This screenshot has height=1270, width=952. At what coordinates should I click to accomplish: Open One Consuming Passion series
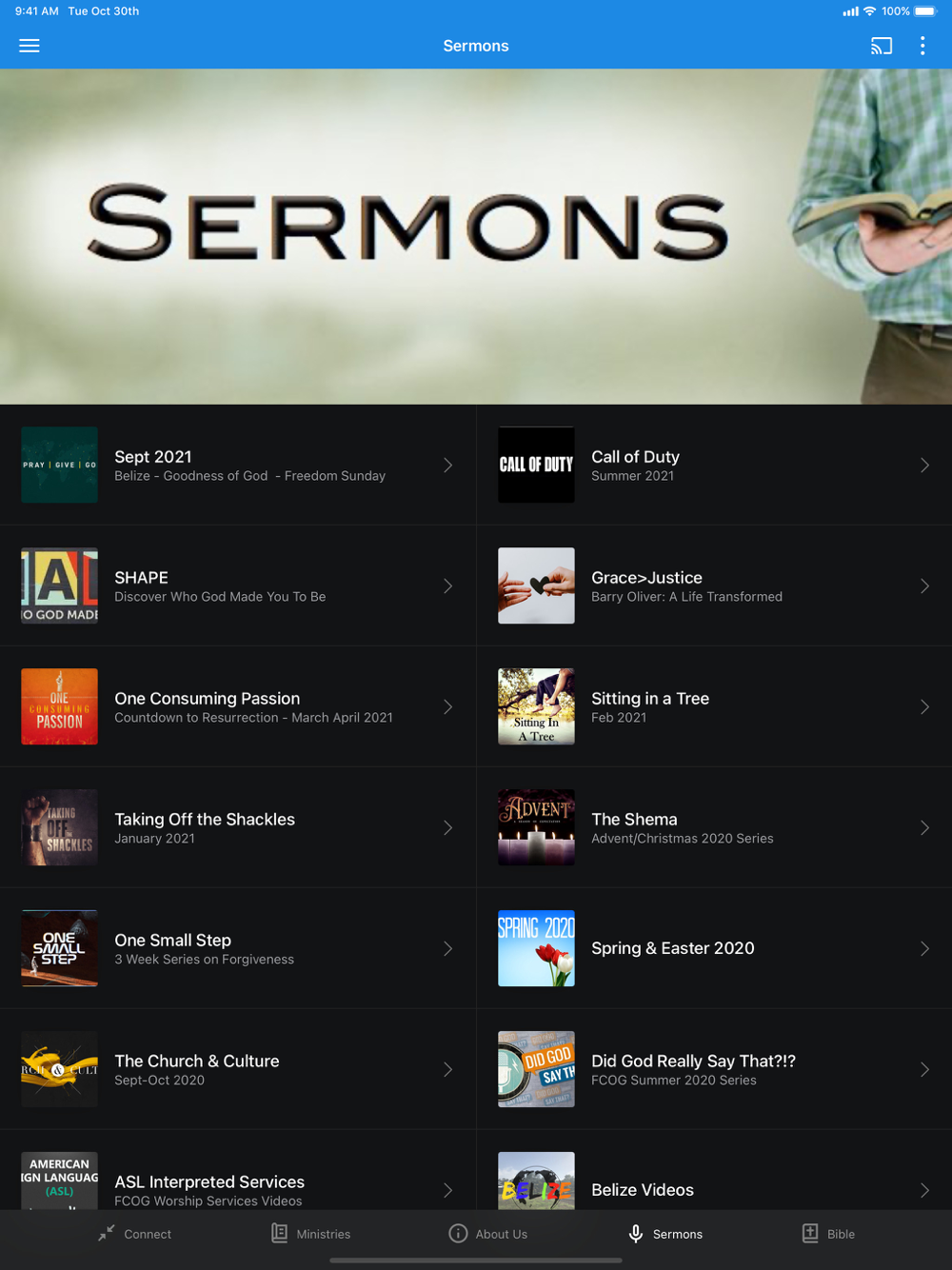[238, 706]
